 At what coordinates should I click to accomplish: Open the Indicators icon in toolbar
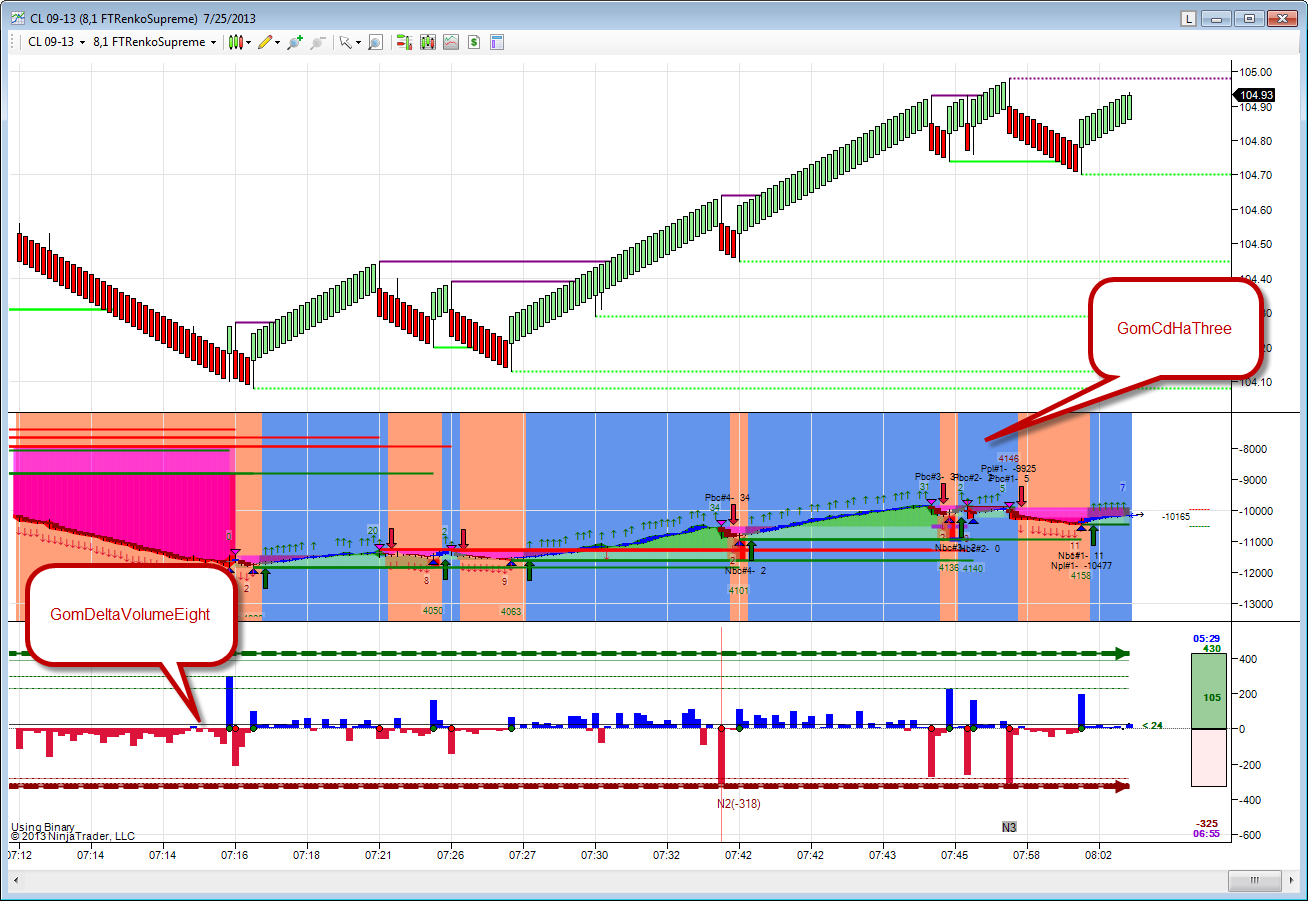(428, 42)
